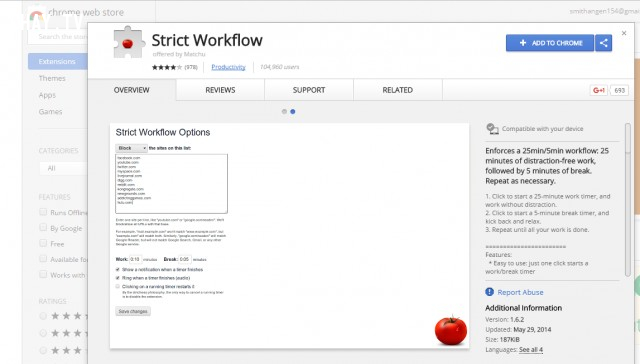
Task: Click the 693 plus-one count
Action: point(619,90)
